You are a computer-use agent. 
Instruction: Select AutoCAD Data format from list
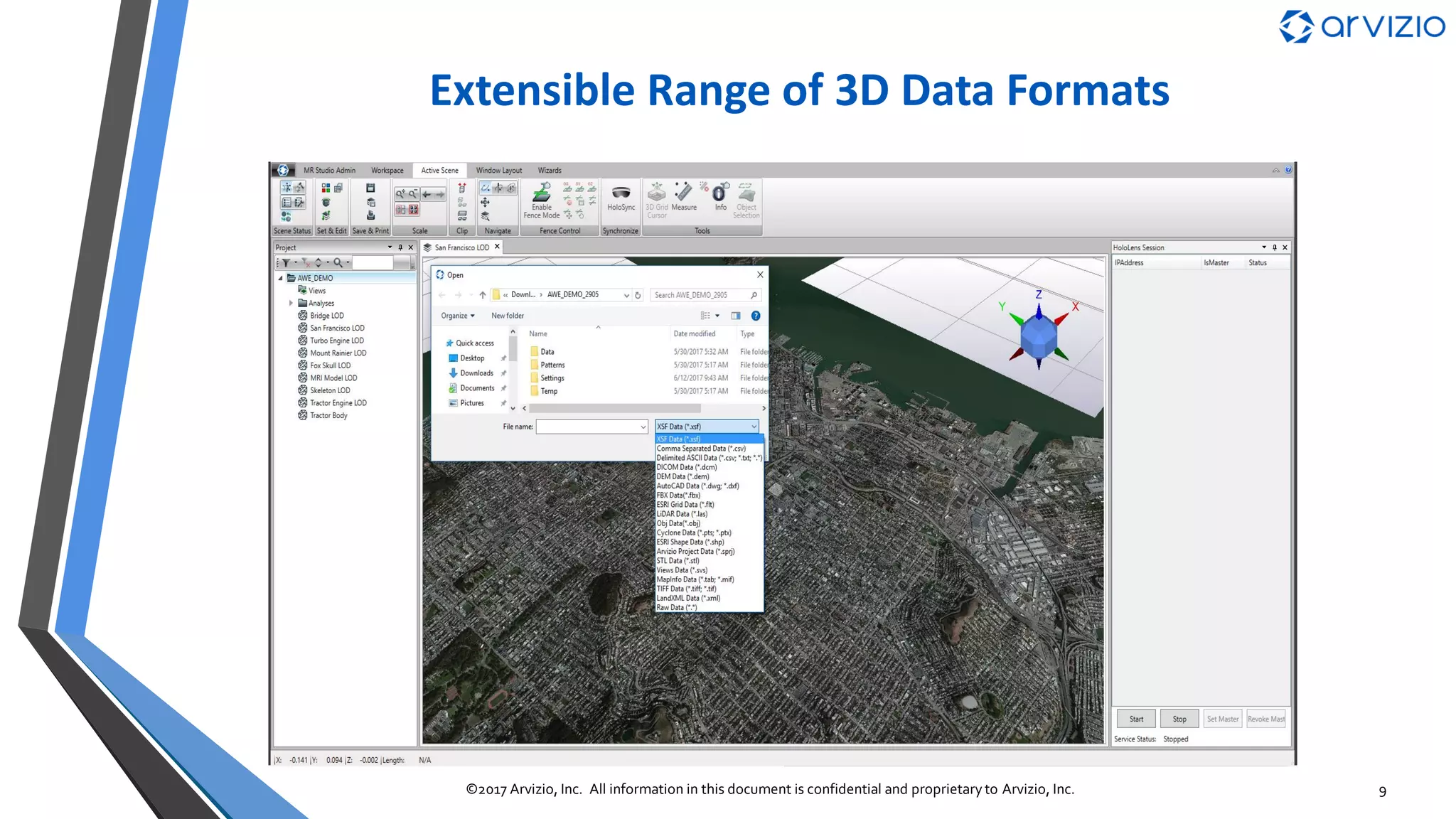click(697, 486)
